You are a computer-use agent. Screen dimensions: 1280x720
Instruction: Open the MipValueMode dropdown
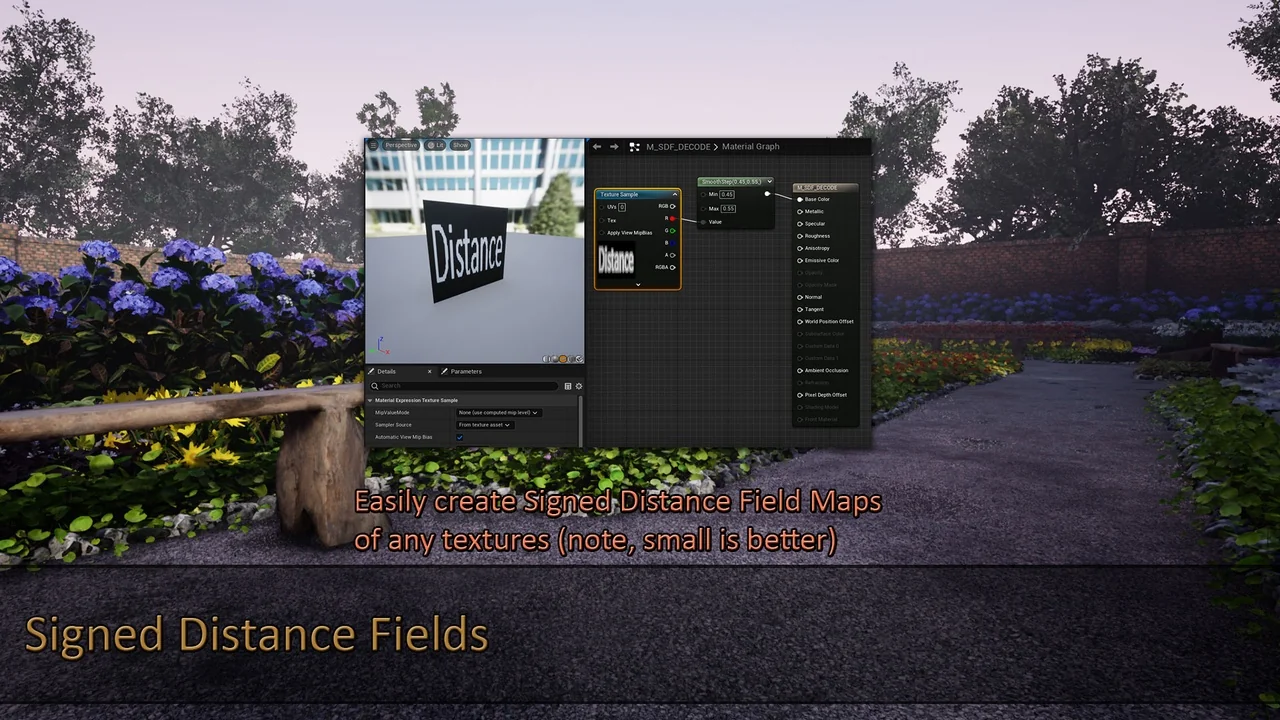(x=498, y=412)
